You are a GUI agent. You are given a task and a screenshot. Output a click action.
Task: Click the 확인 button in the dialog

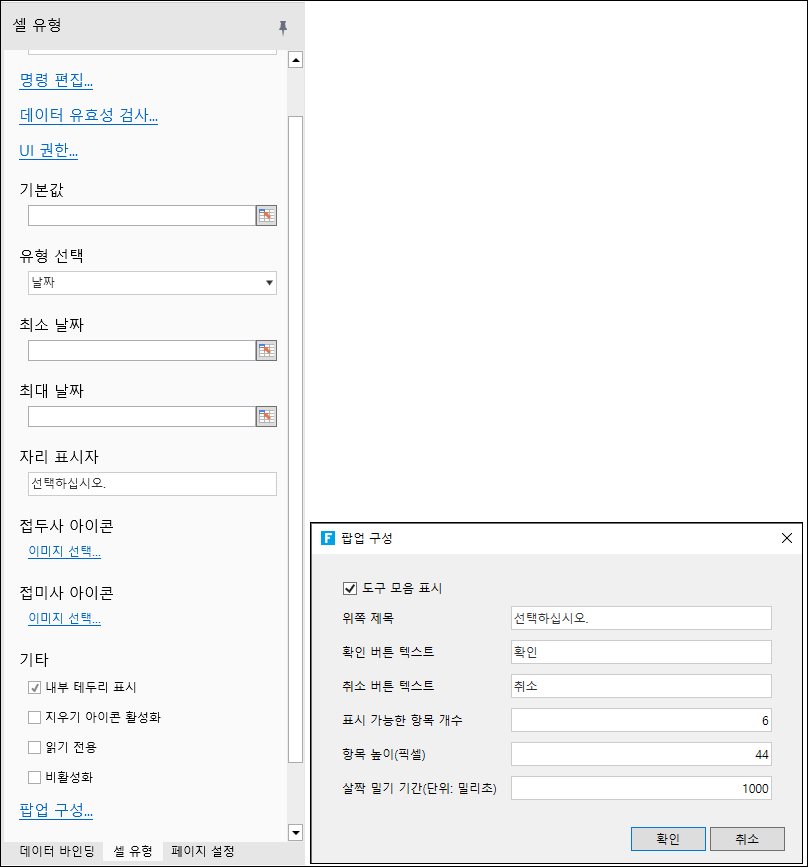tap(668, 838)
